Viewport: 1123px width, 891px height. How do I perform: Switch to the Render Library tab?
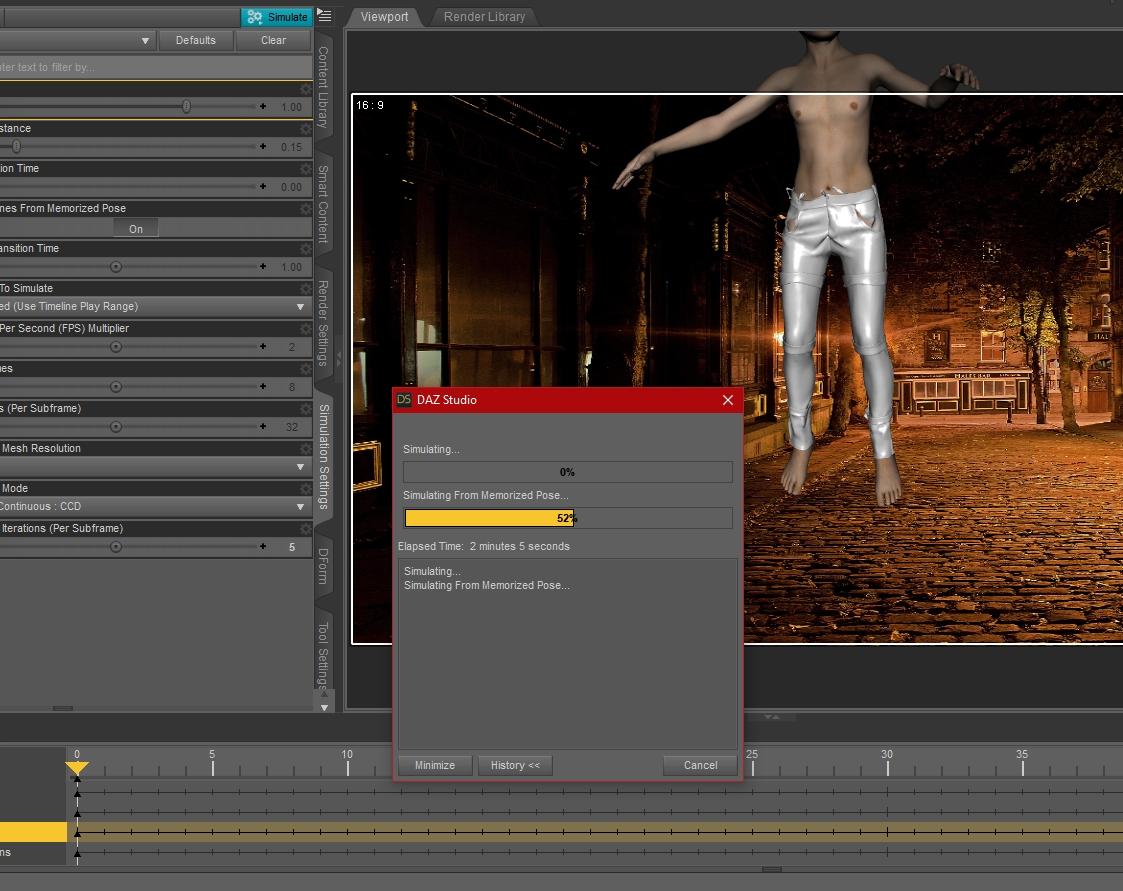click(484, 17)
